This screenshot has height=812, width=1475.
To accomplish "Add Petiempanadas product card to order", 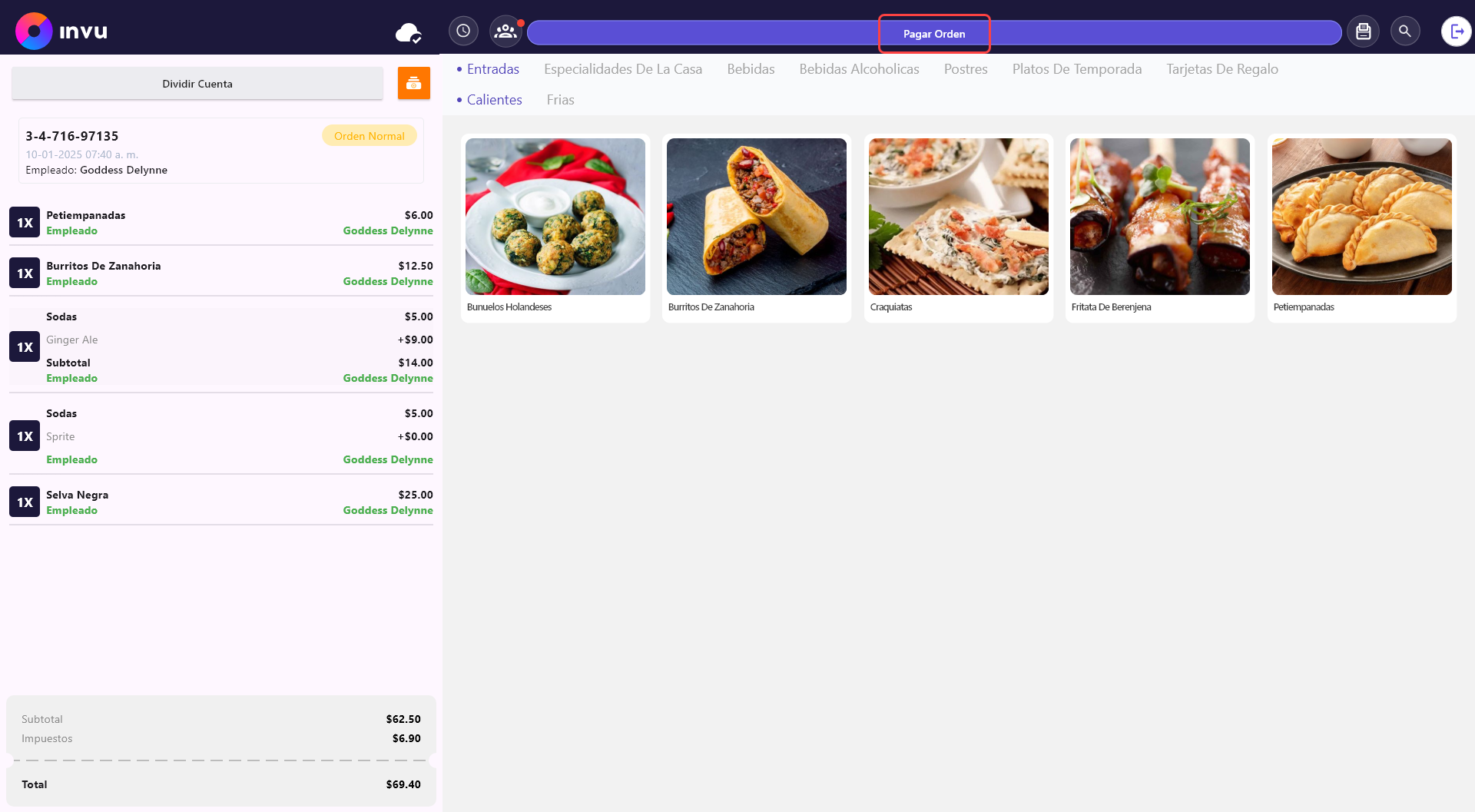I will click(x=1362, y=228).
